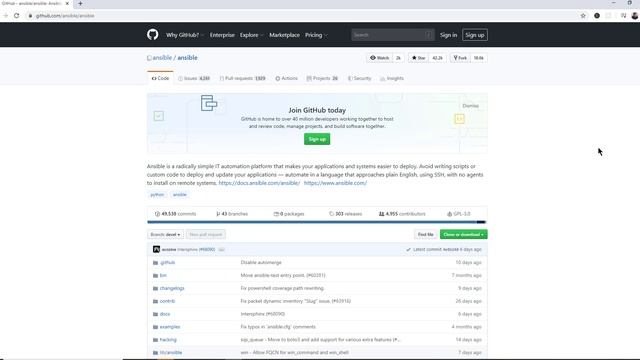Screen dimensions: 640x360
Task: Watch the ansible repository
Action: [379, 58]
